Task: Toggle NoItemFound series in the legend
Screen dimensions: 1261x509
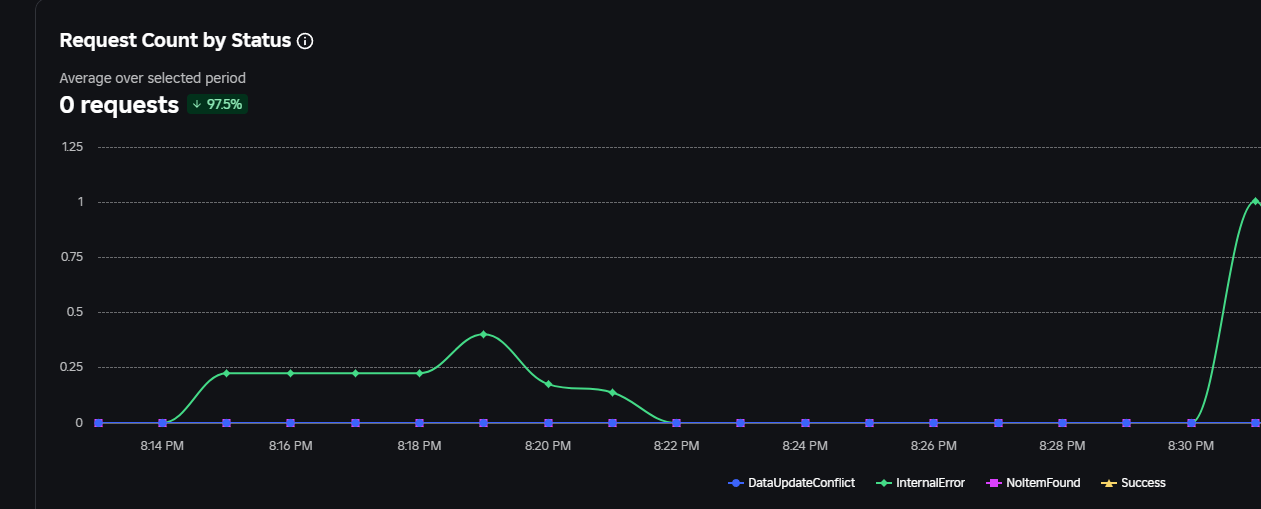Action: (x=1034, y=483)
